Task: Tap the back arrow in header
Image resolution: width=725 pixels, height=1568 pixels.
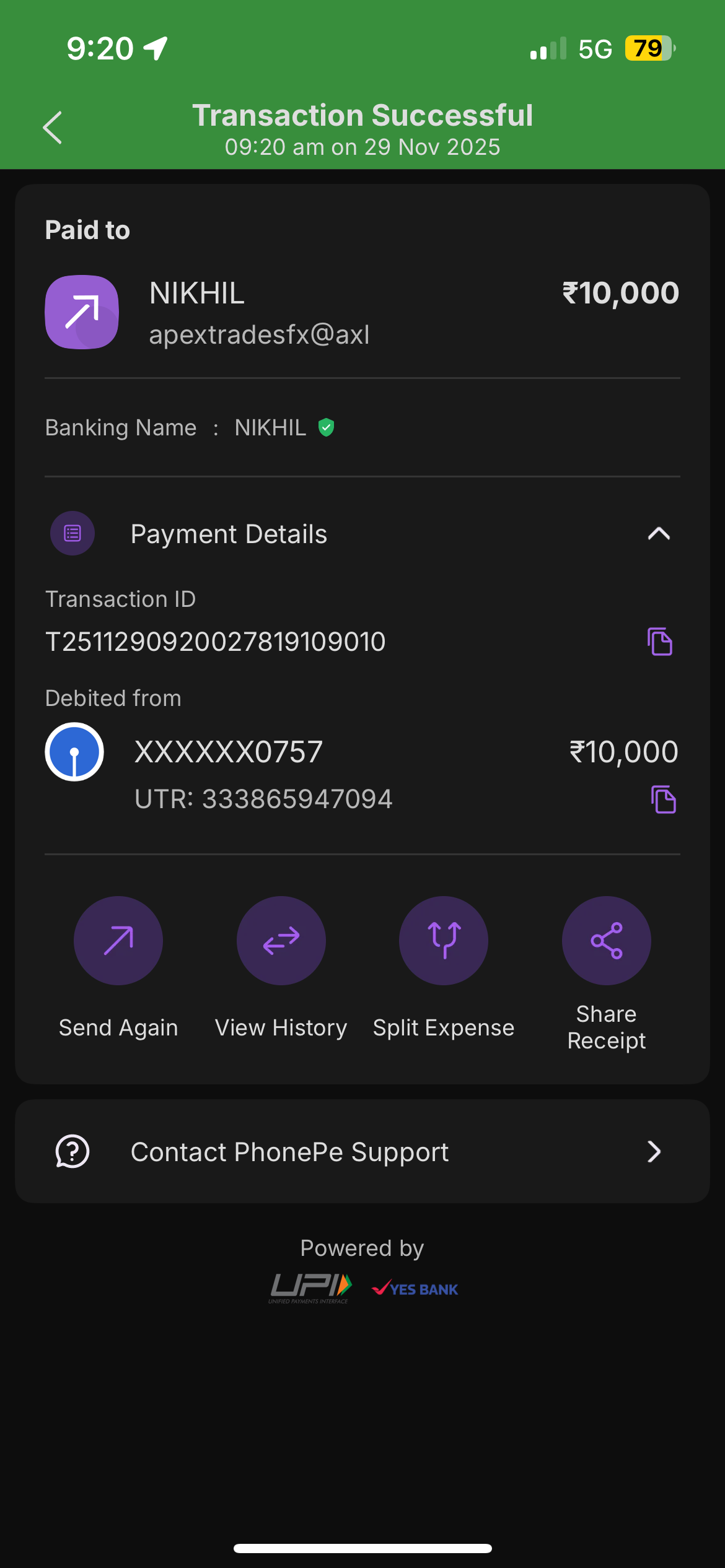Action: point(53,128)
